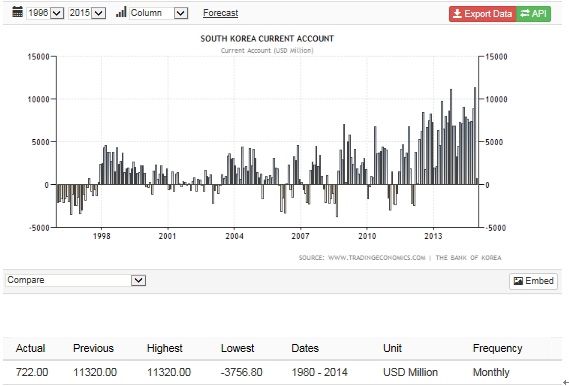Click the green API button

coord(533,14)
